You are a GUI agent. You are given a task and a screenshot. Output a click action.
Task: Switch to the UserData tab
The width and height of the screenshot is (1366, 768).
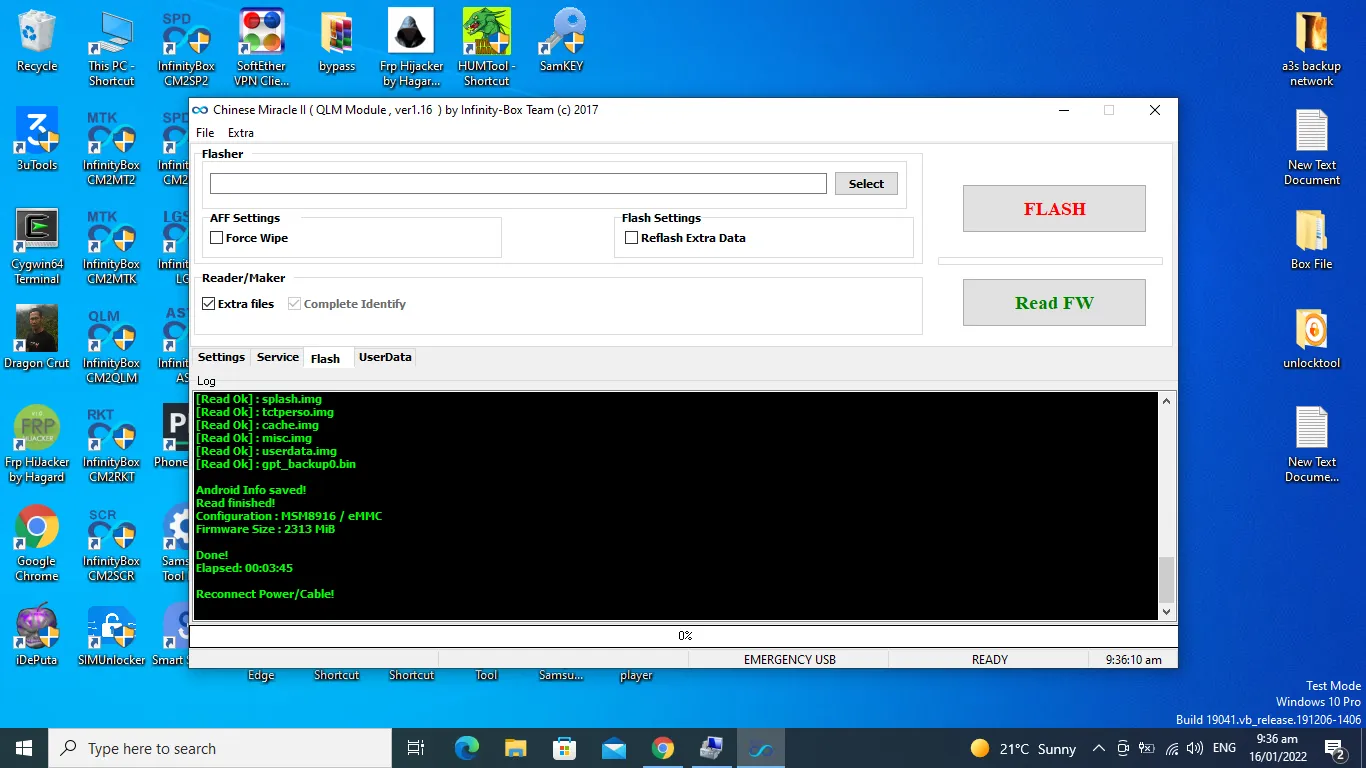pos(385,357)
